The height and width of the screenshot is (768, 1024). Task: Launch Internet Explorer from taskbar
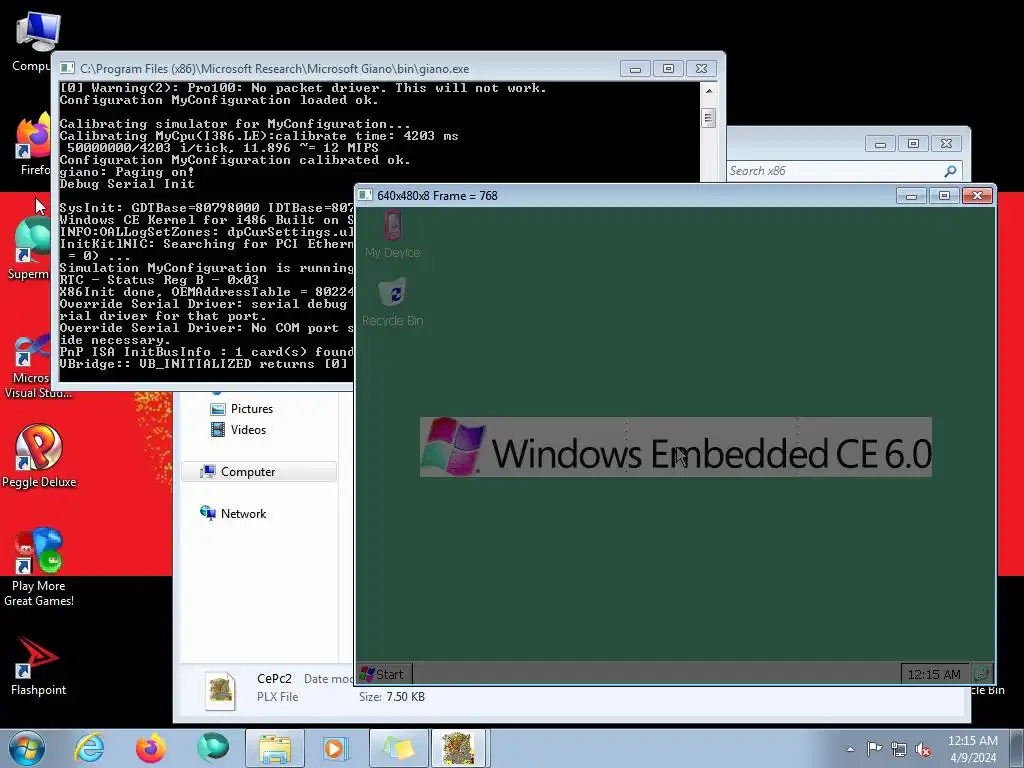pos(89,748)
